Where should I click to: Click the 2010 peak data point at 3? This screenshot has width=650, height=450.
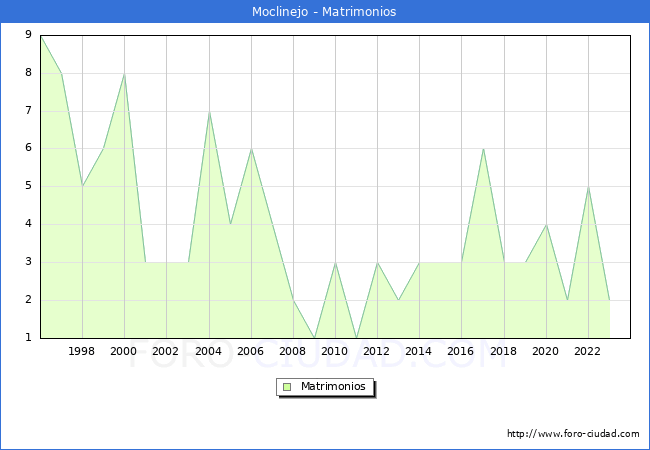[x=335, y=263]
